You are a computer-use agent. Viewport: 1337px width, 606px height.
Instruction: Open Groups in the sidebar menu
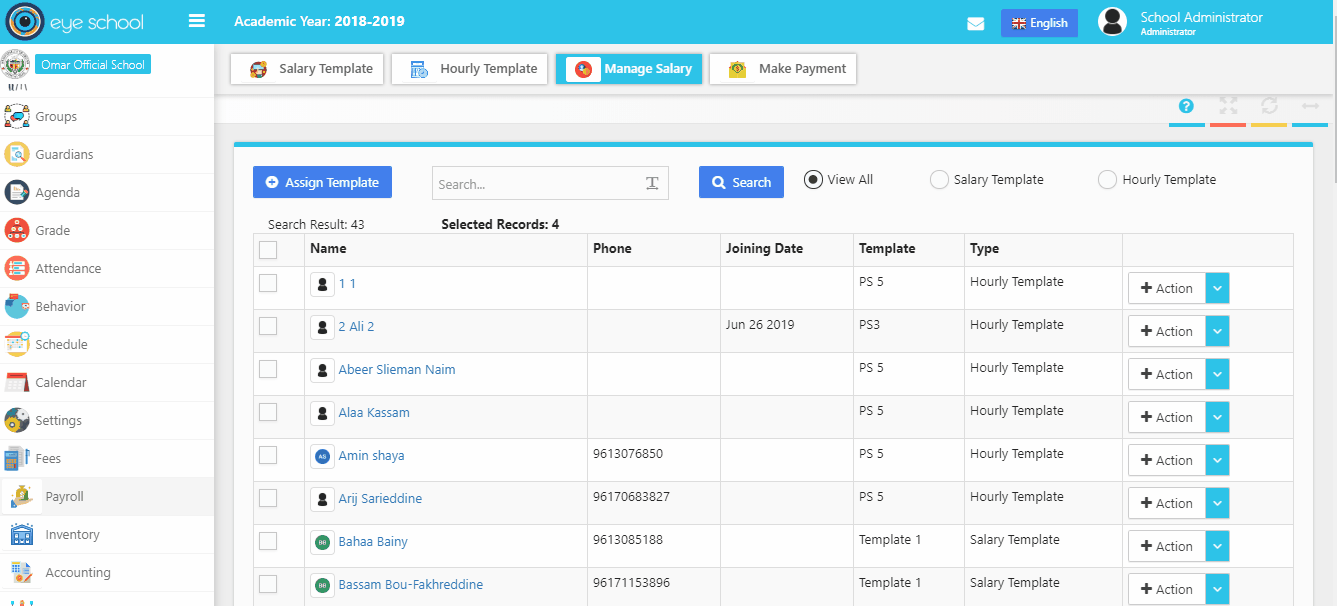pos(107,116)
